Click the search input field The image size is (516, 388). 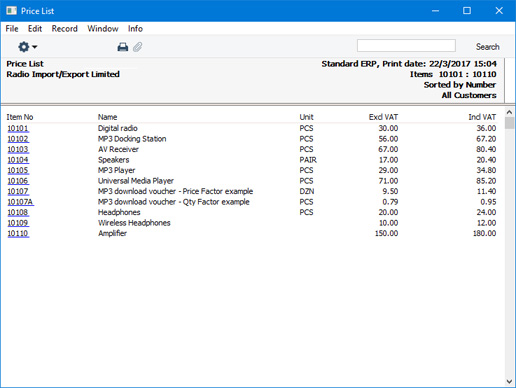coord(406,46)
